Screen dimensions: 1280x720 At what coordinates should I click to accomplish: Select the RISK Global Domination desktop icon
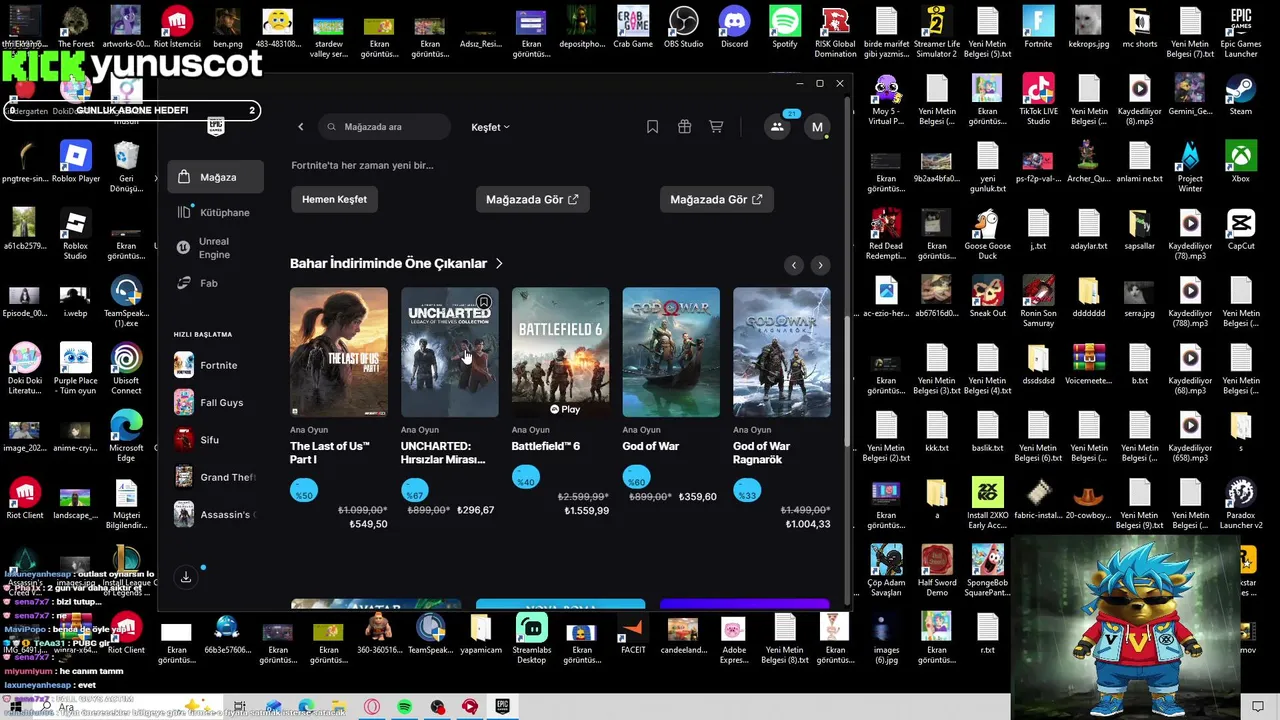tap(835, 33)
